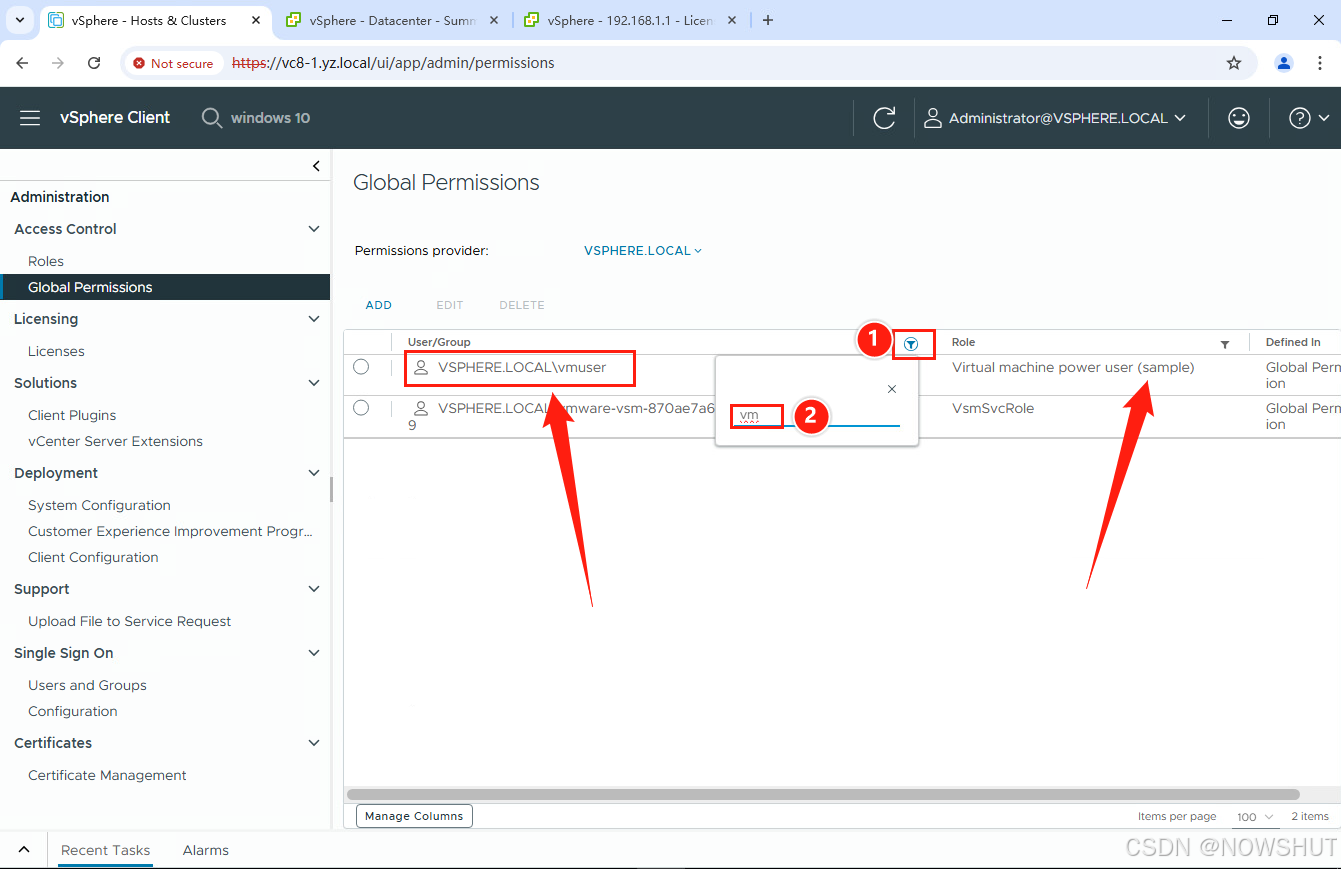Click the ADD permission button
This screenshot has height=869, width=1341.
point(379,305)
